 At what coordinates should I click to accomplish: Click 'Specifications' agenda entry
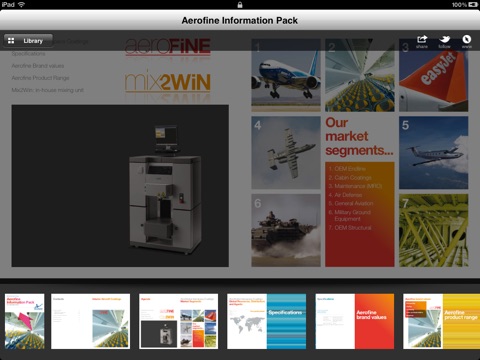point(28,53)
